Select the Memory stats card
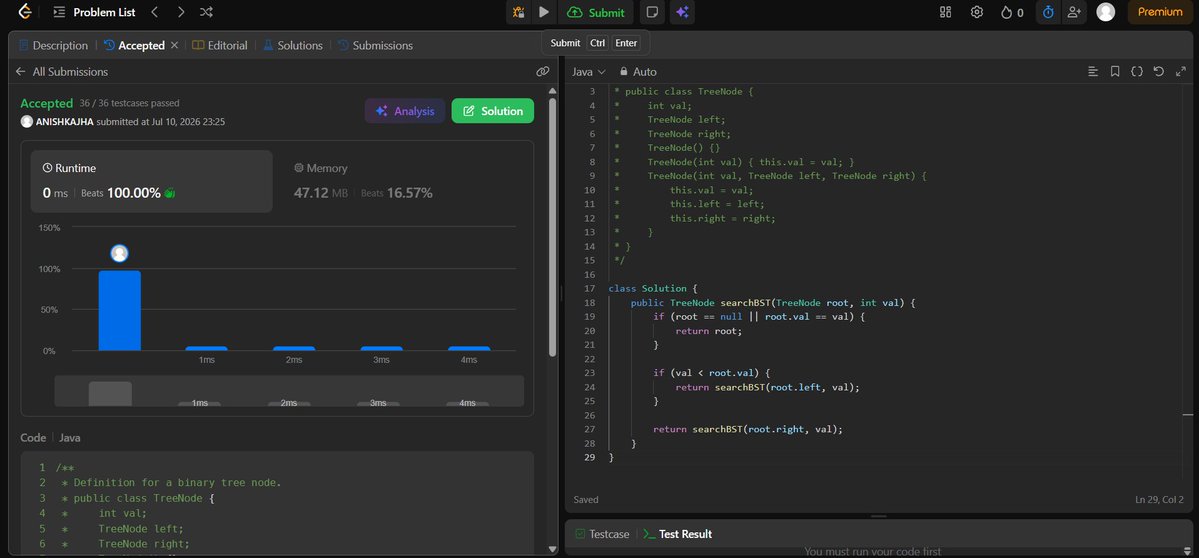1199x558 pixels. 401,181
